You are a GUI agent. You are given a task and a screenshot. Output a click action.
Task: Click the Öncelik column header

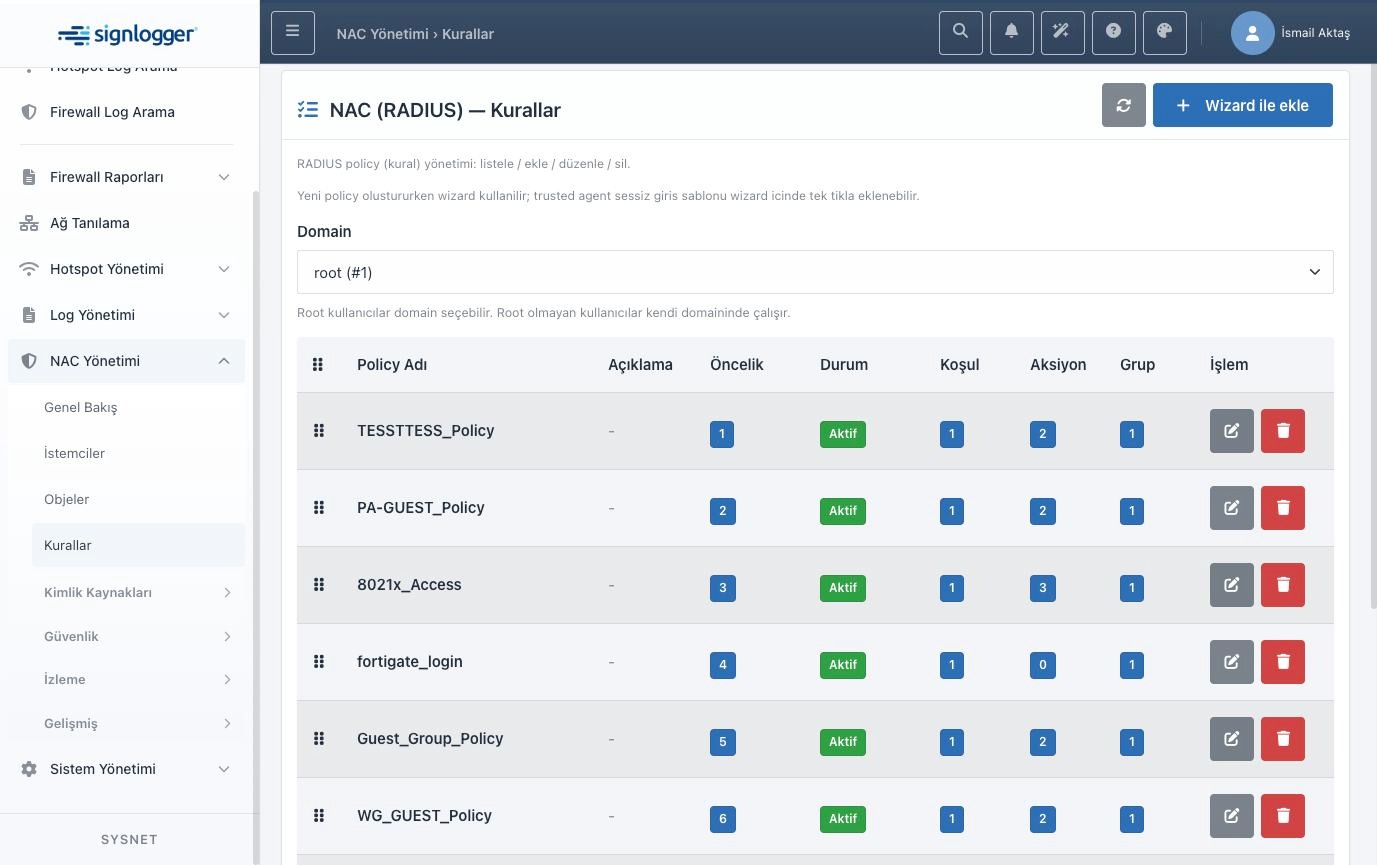pyautogui.click(x=737, y=365)
